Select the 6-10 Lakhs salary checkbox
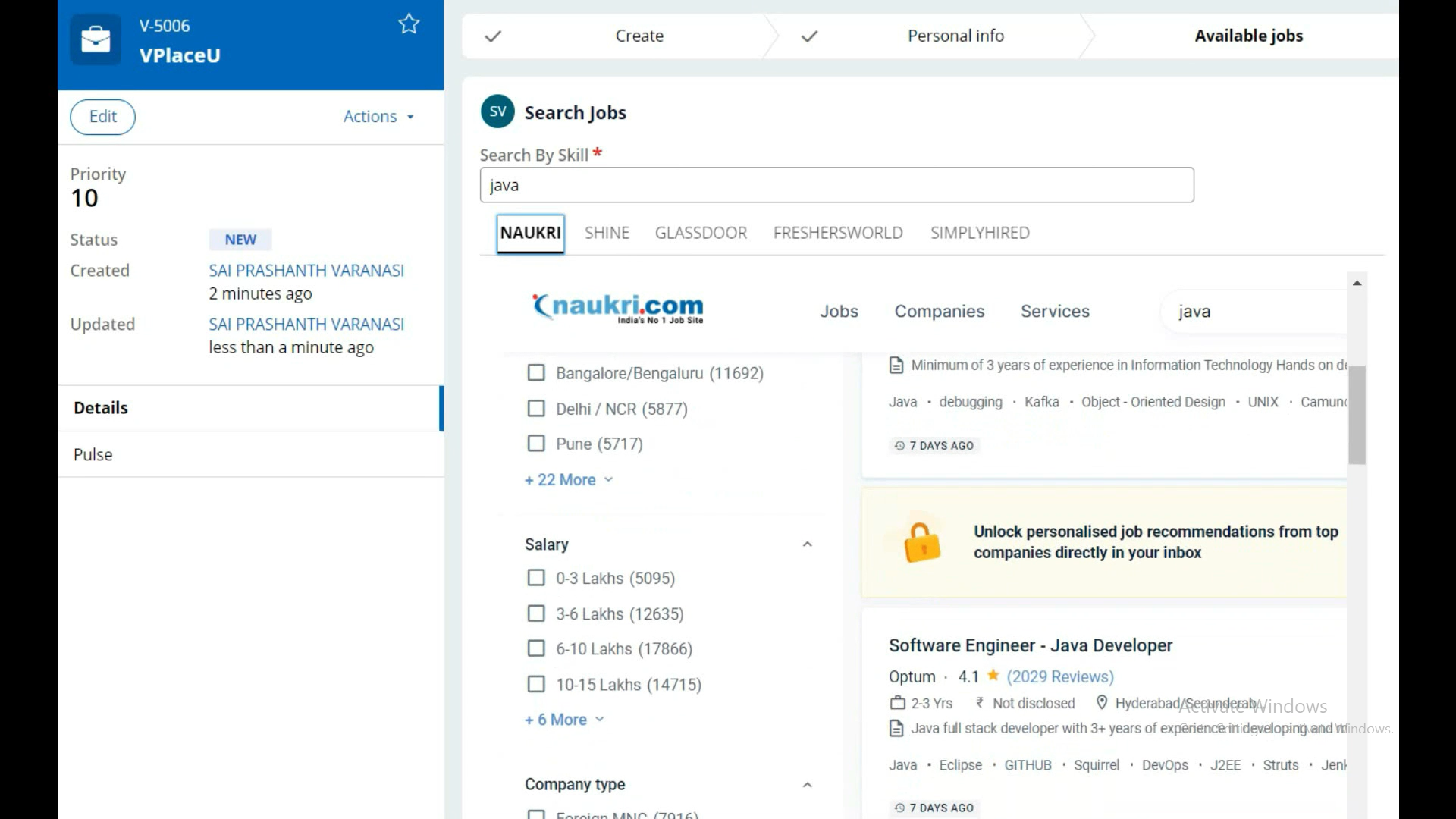Image resolution: width=1456 pixels, height=819 pixels. [536, 648]
